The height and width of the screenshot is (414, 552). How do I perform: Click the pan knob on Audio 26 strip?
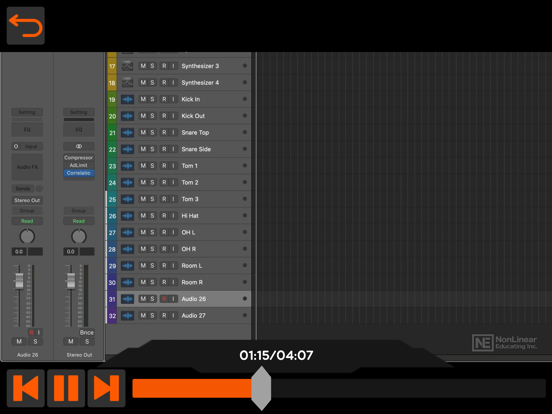[27, 236]
